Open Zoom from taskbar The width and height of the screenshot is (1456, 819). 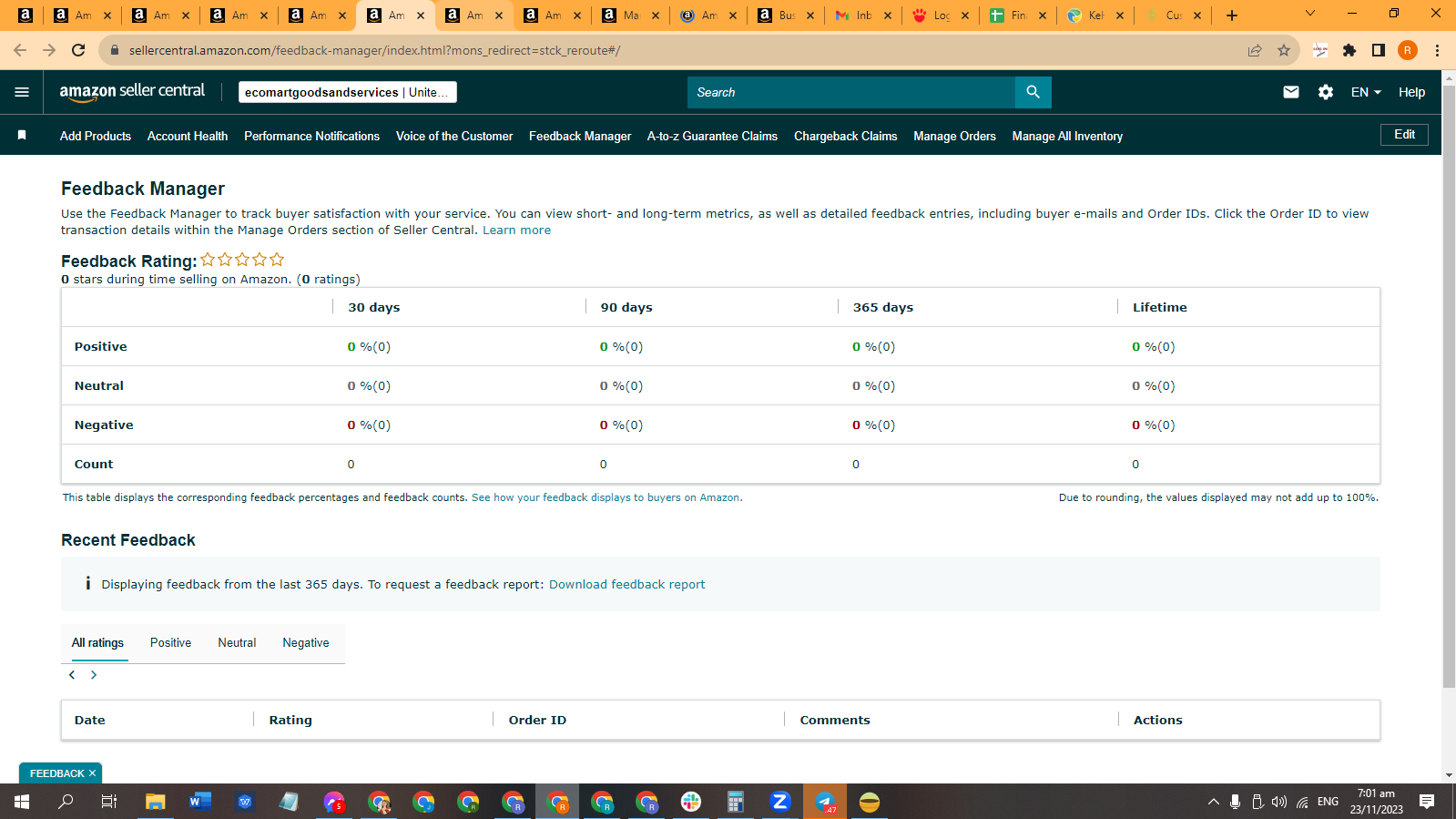point(780,802)
